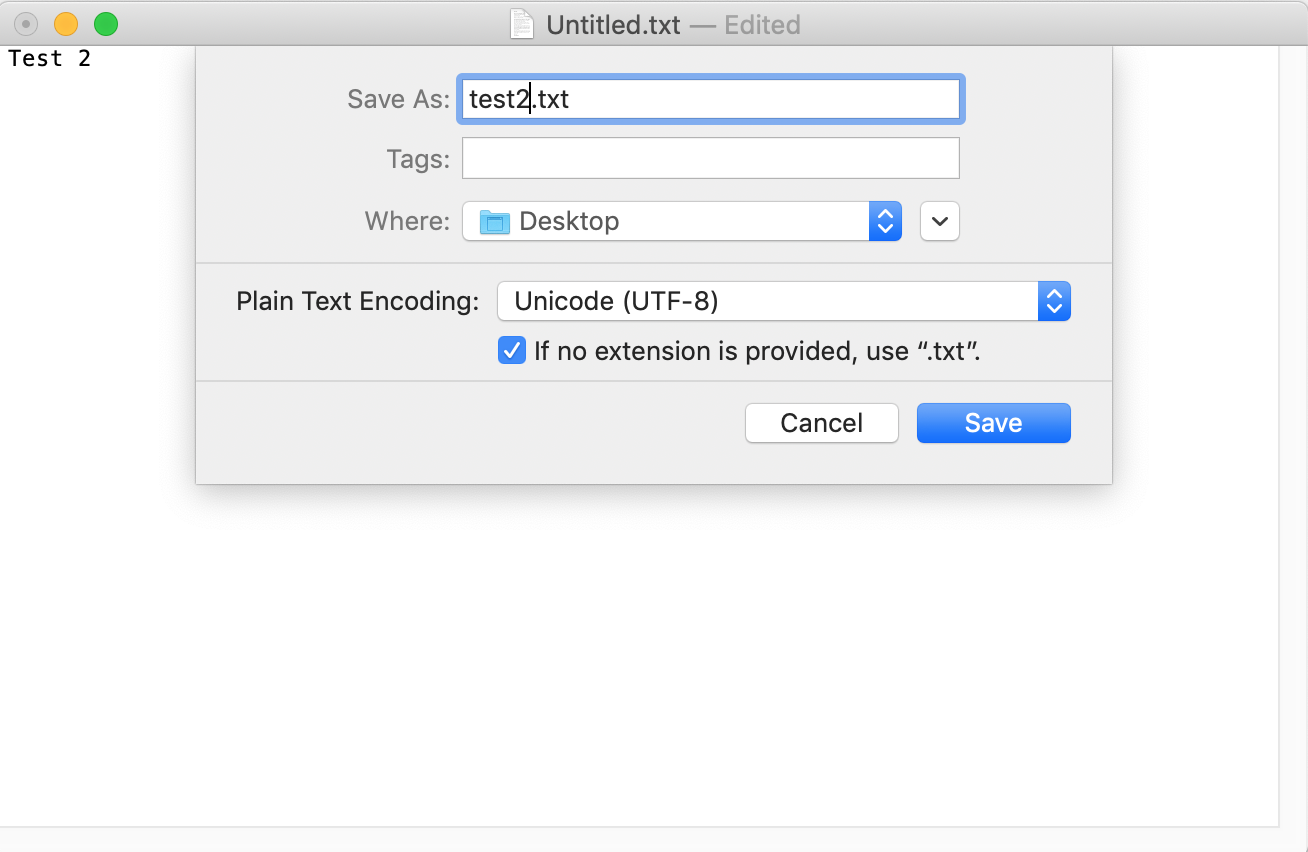Cancel the save dialog
Screen dimensions: 1308x852
tap(821, 423)
